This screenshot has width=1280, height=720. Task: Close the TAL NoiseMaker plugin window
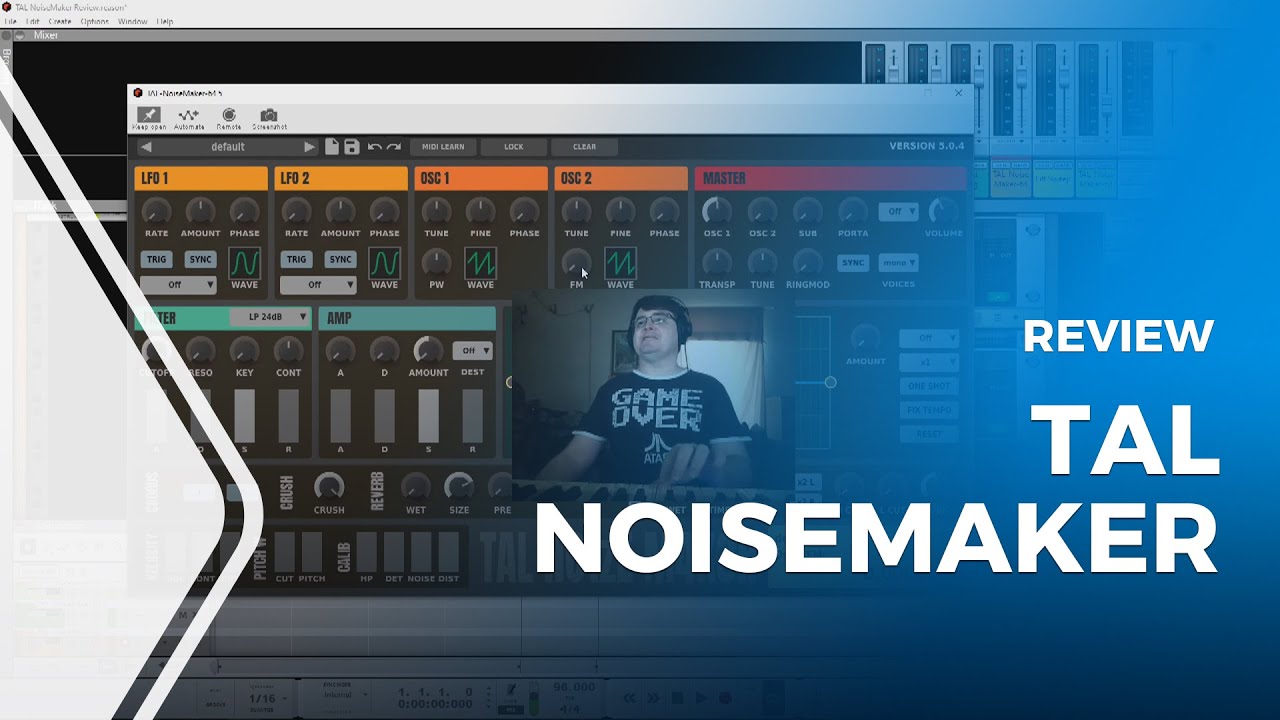point(958,93)
